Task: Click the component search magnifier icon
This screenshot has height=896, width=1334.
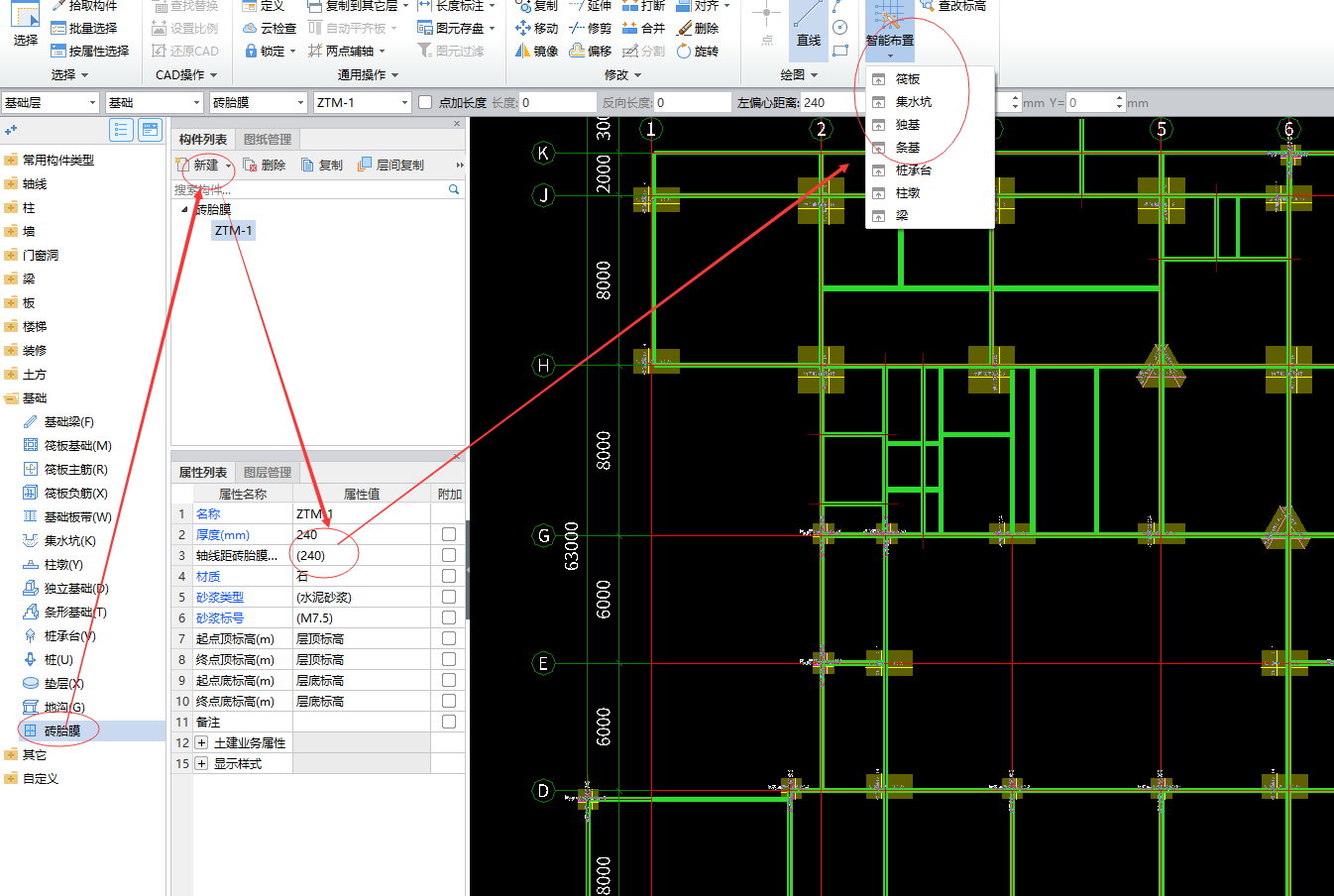Action: pos(454,189)
